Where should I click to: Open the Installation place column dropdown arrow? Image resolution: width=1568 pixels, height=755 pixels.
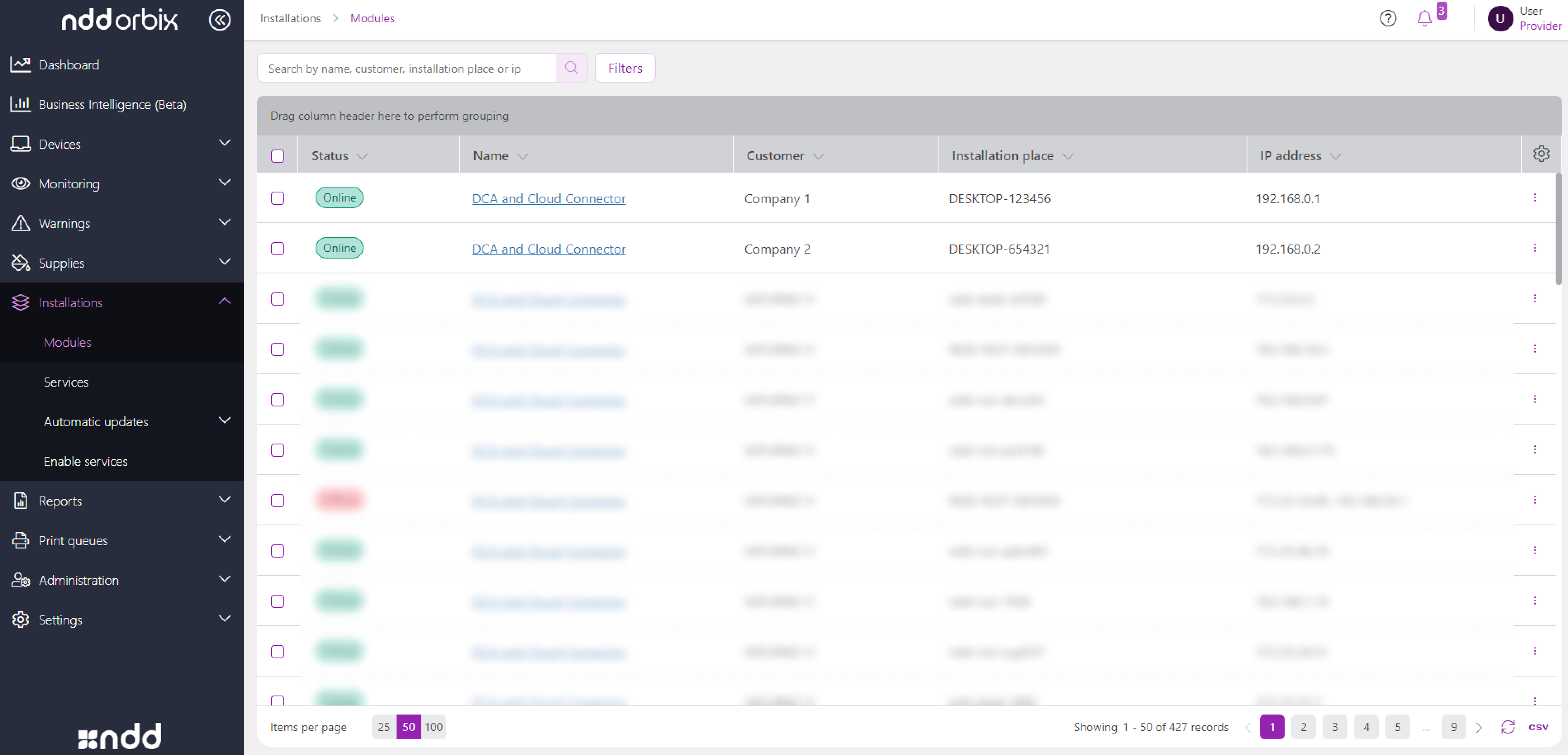click(x=1068, y=156)
